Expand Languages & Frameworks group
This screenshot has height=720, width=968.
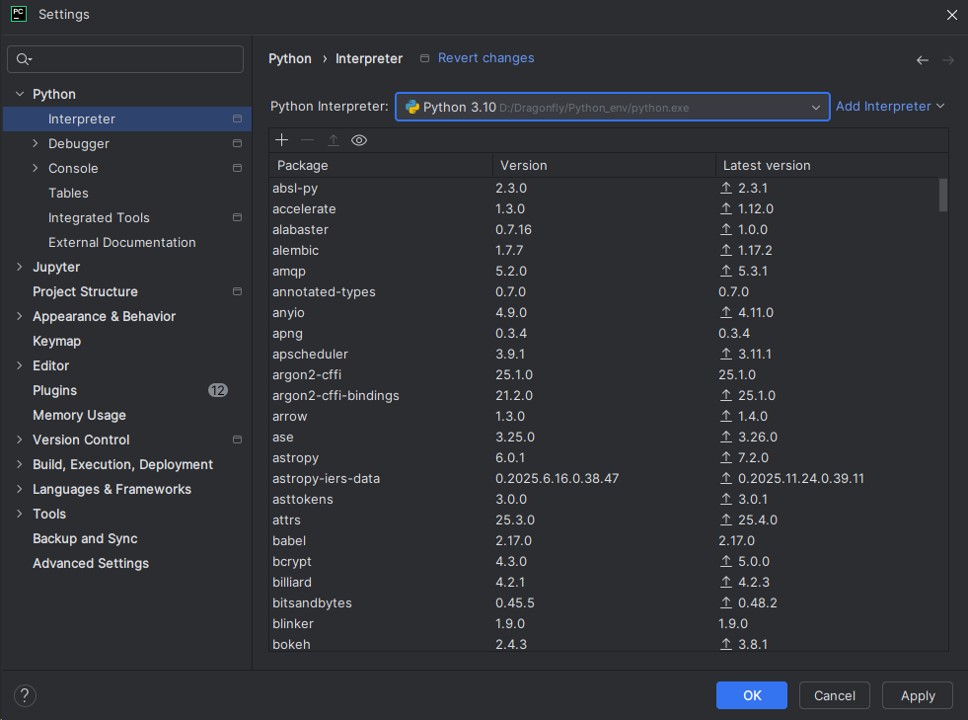pos(19,489)
